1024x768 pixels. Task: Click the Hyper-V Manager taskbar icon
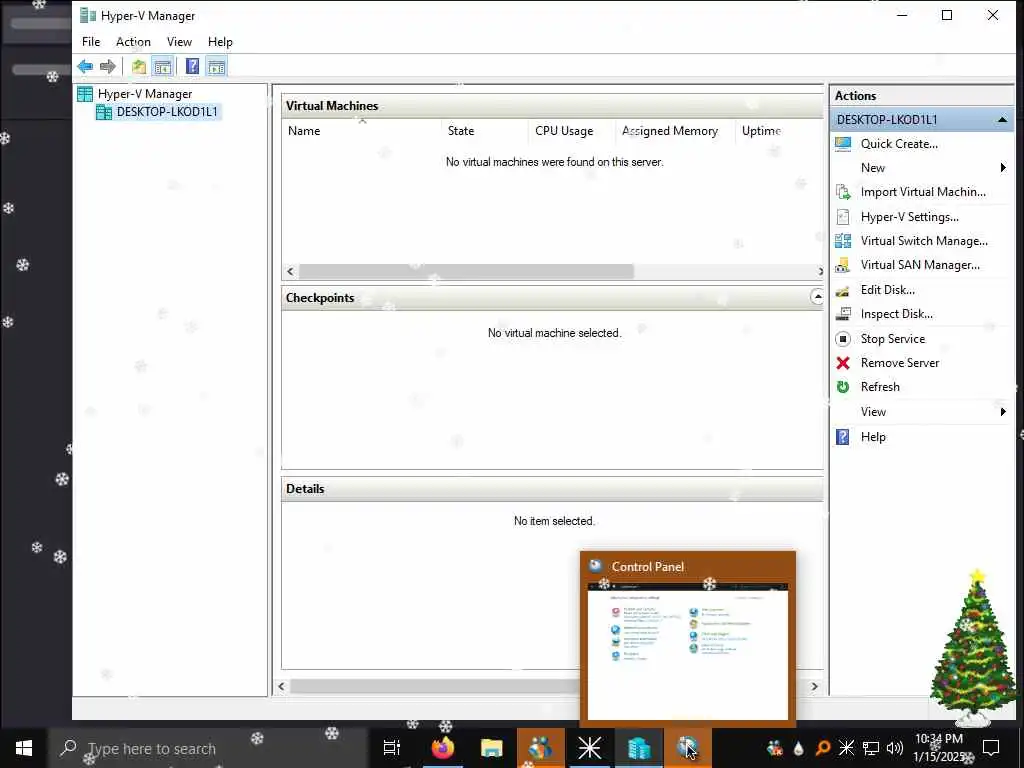[639, 748]
